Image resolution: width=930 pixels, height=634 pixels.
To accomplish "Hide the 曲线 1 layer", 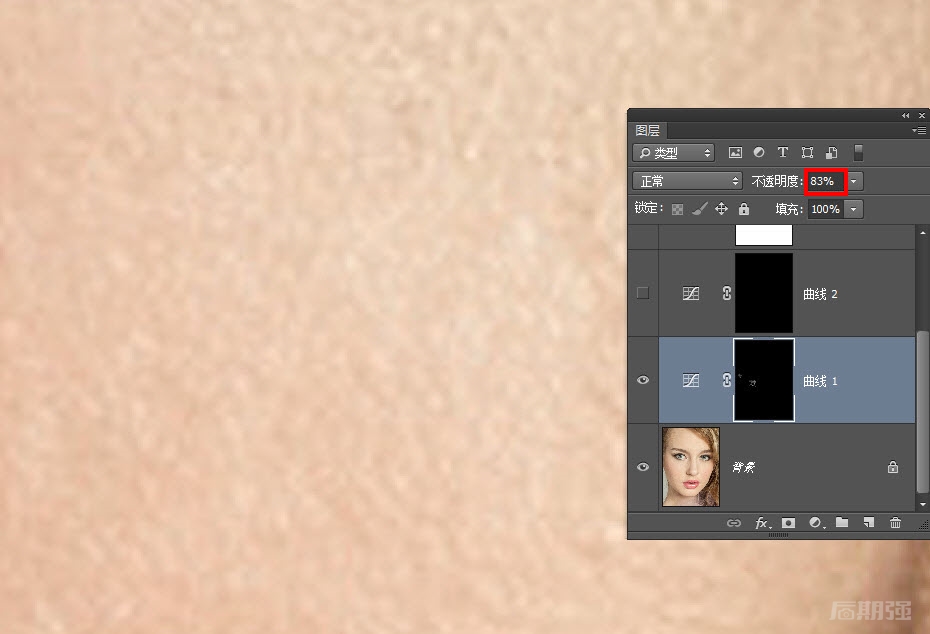I will pos(643,380).
